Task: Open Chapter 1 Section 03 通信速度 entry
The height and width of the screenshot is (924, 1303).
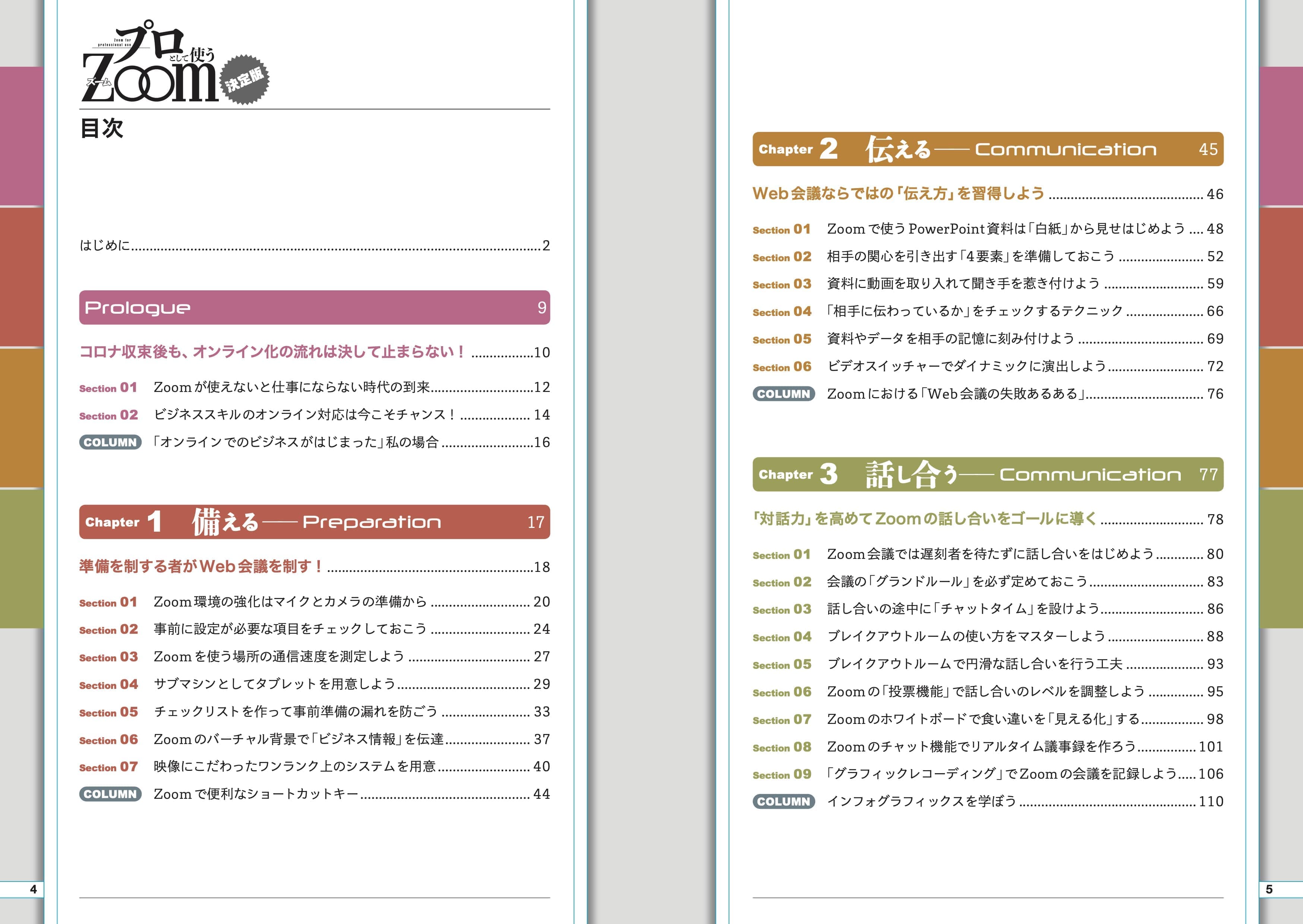Action: 279,656
